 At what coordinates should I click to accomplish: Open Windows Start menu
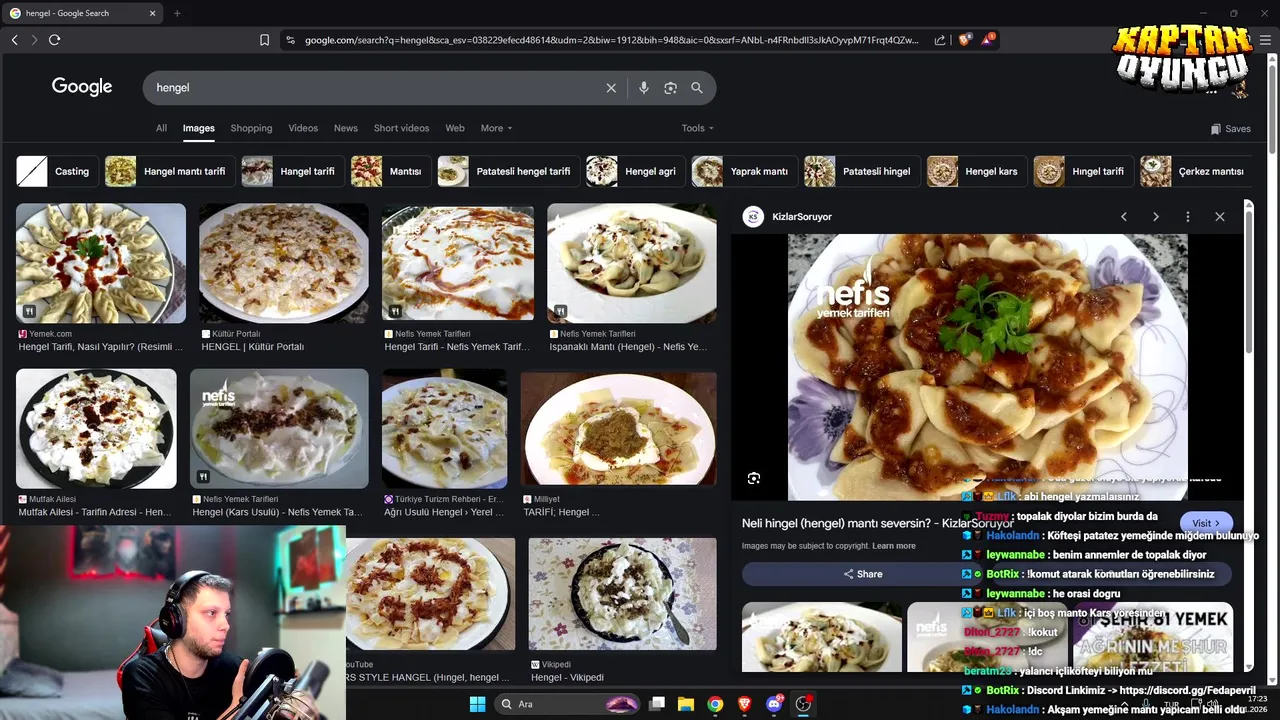pyautogui.click(x=477, y=704)
